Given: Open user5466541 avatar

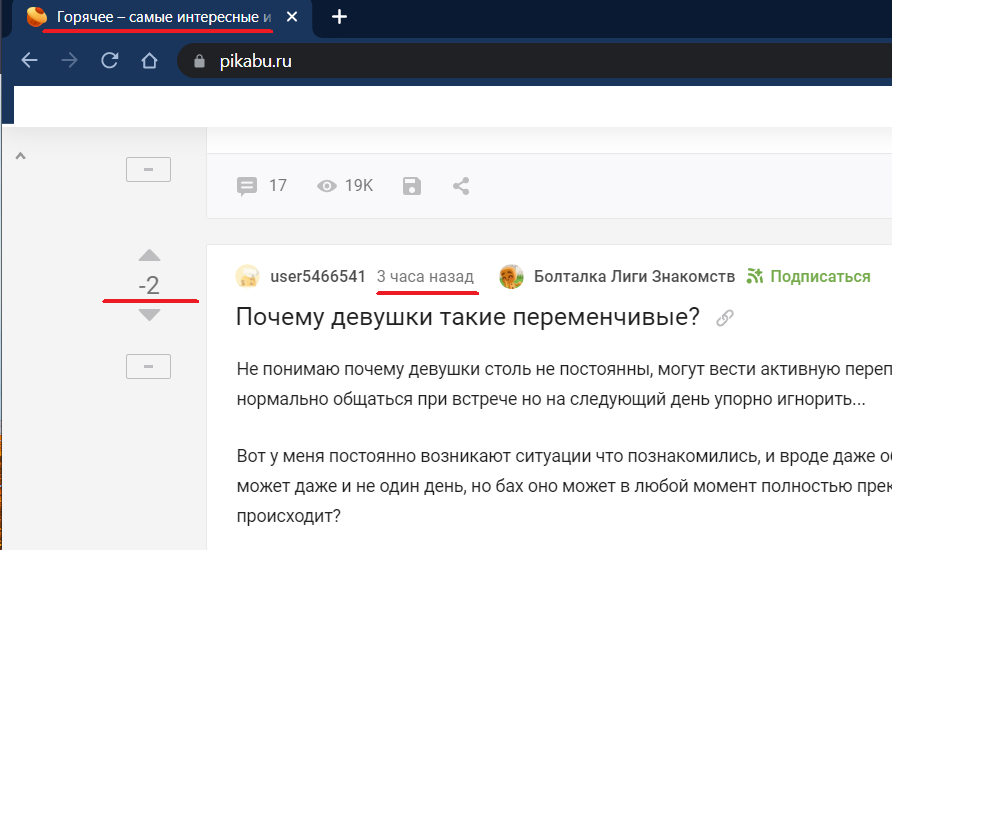Looking at the screenshot, I should (x=247, y=277).
